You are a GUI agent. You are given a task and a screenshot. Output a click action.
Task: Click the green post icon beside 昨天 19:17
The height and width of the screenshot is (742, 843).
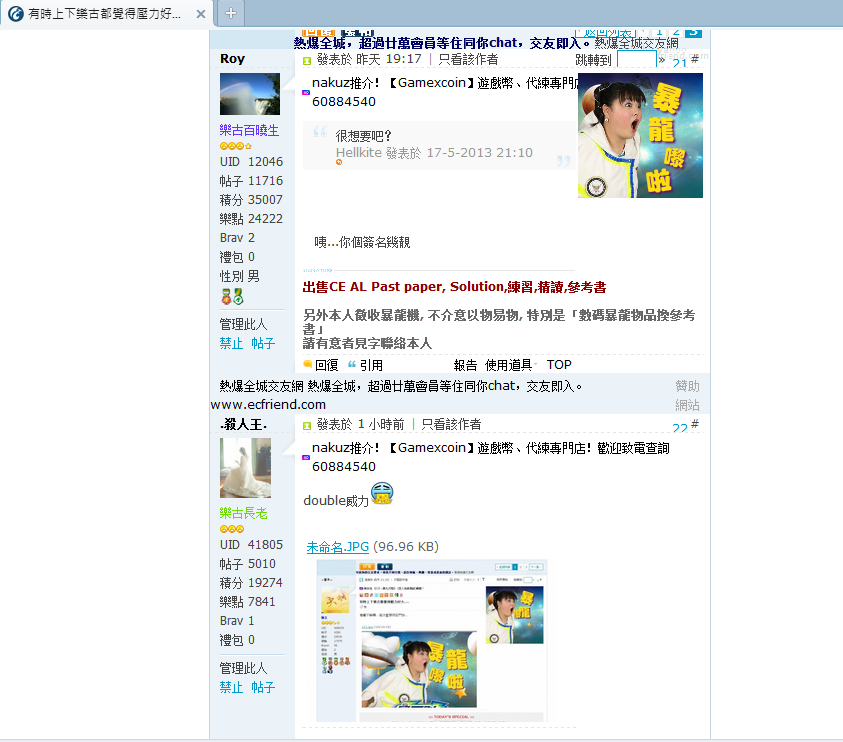[307, 60]
